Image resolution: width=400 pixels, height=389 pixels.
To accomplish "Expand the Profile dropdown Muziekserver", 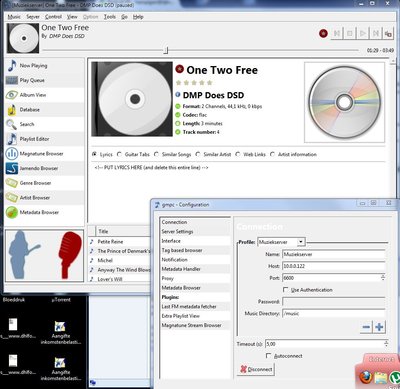I will click(x=301, y=242).
